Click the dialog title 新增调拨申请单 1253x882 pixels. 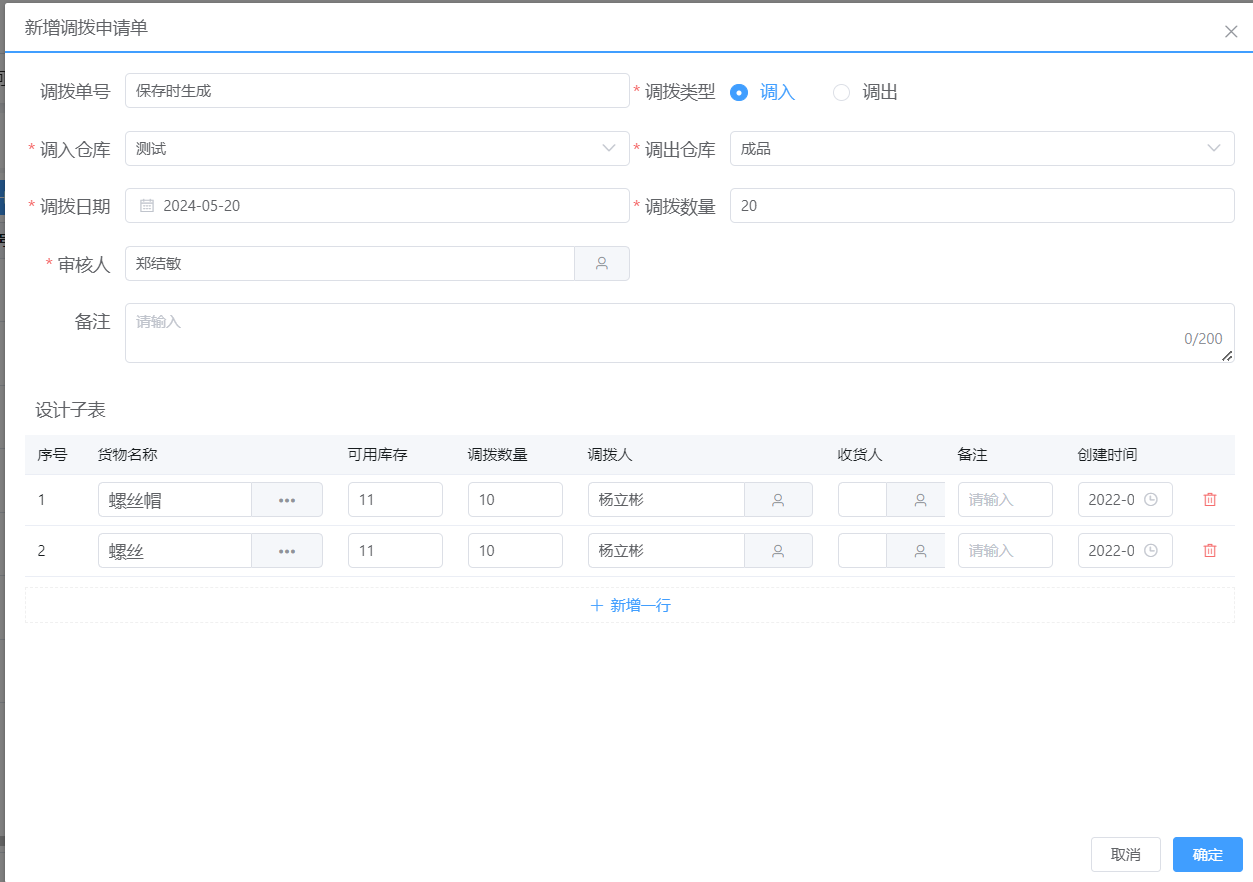coord(86,28)
